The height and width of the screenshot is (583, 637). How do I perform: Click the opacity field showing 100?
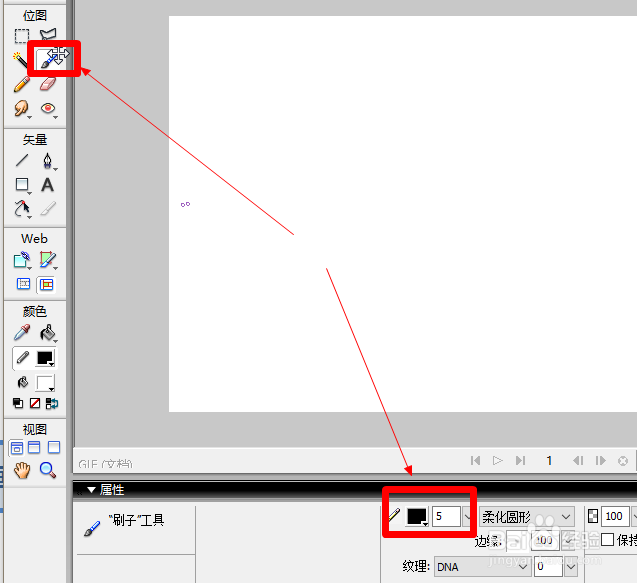click(615, 516)
